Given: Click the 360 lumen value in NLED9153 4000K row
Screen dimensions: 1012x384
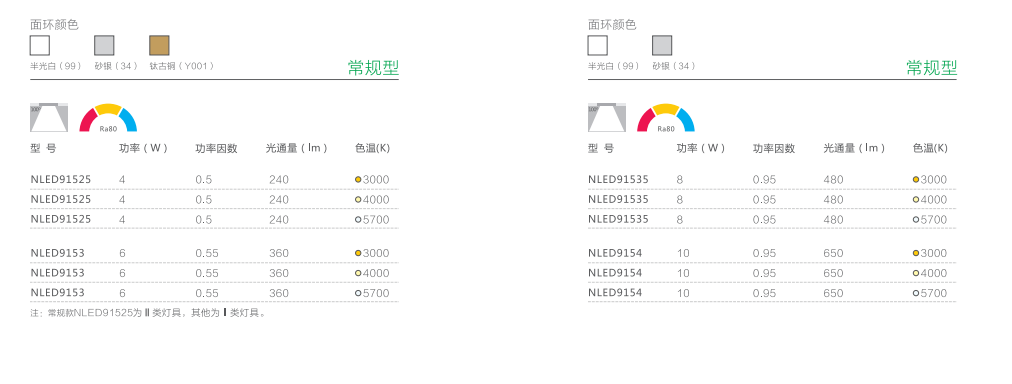Looking at the screenshot, I should coord(279,273).
